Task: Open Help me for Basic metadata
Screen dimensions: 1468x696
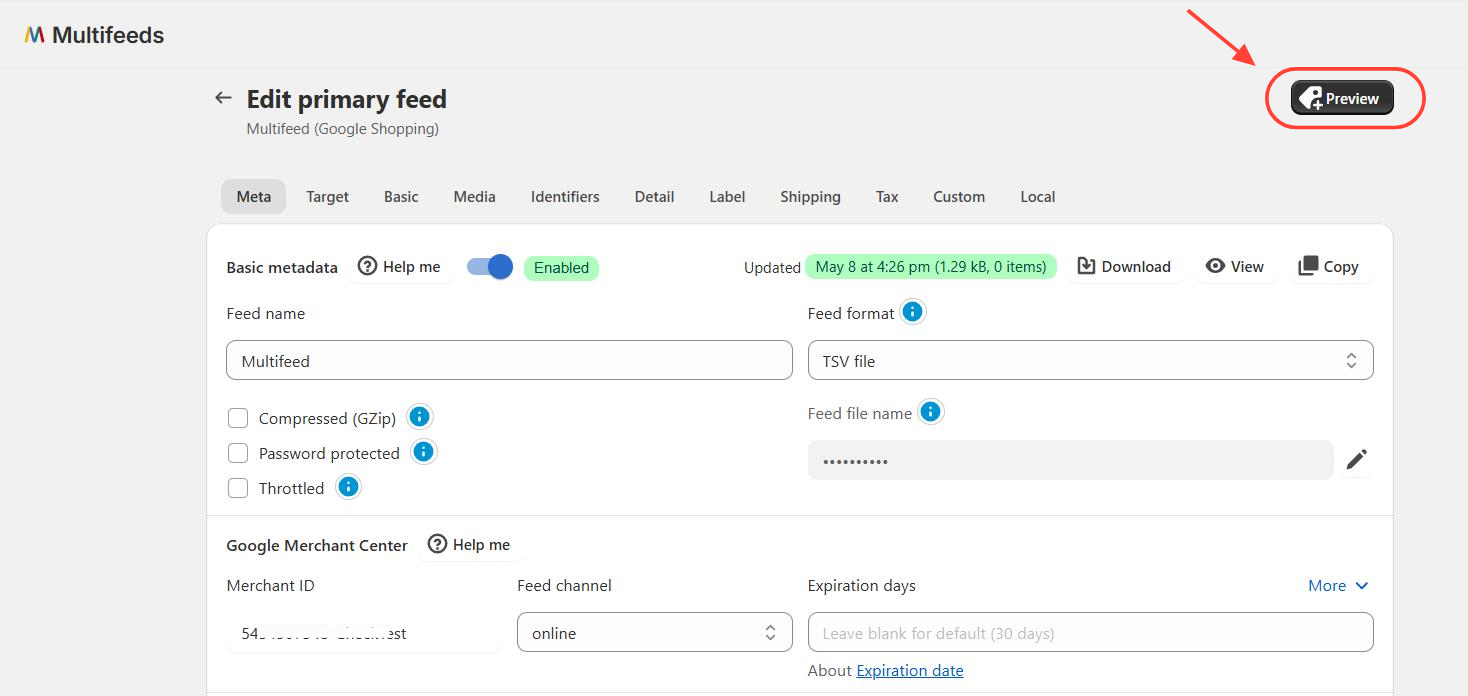Action: point(399,267)
